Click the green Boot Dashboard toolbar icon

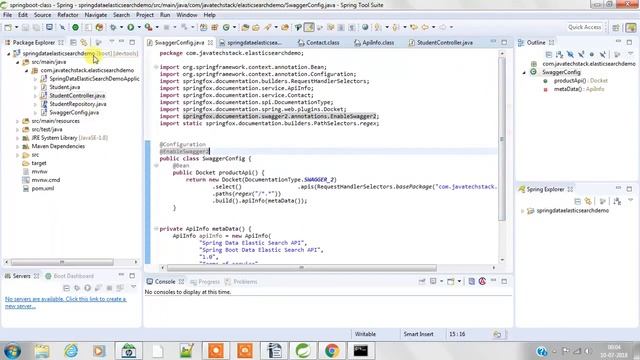[76, 27]
